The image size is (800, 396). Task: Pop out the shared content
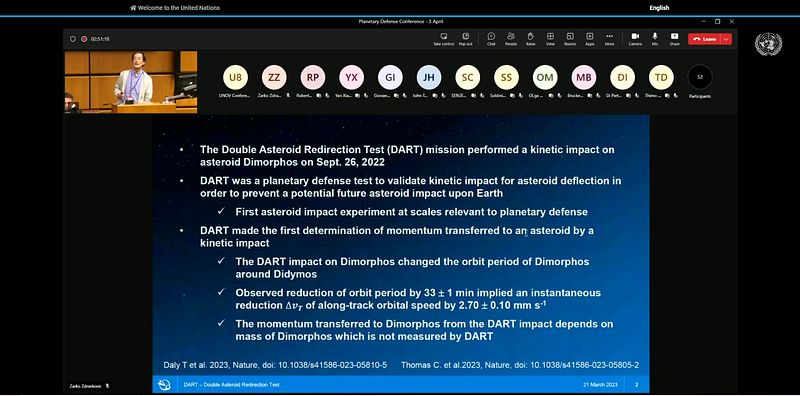point(465,39)
